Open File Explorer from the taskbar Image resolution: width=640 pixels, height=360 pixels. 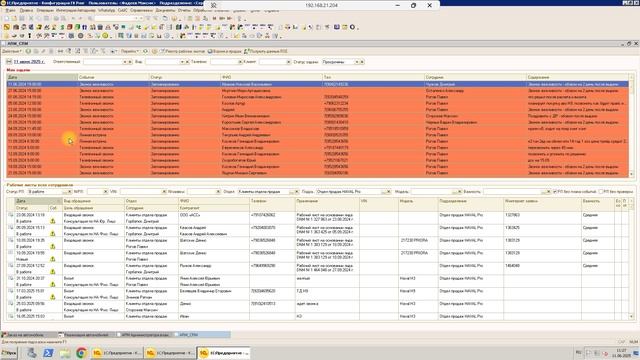[x=65, y=353]
